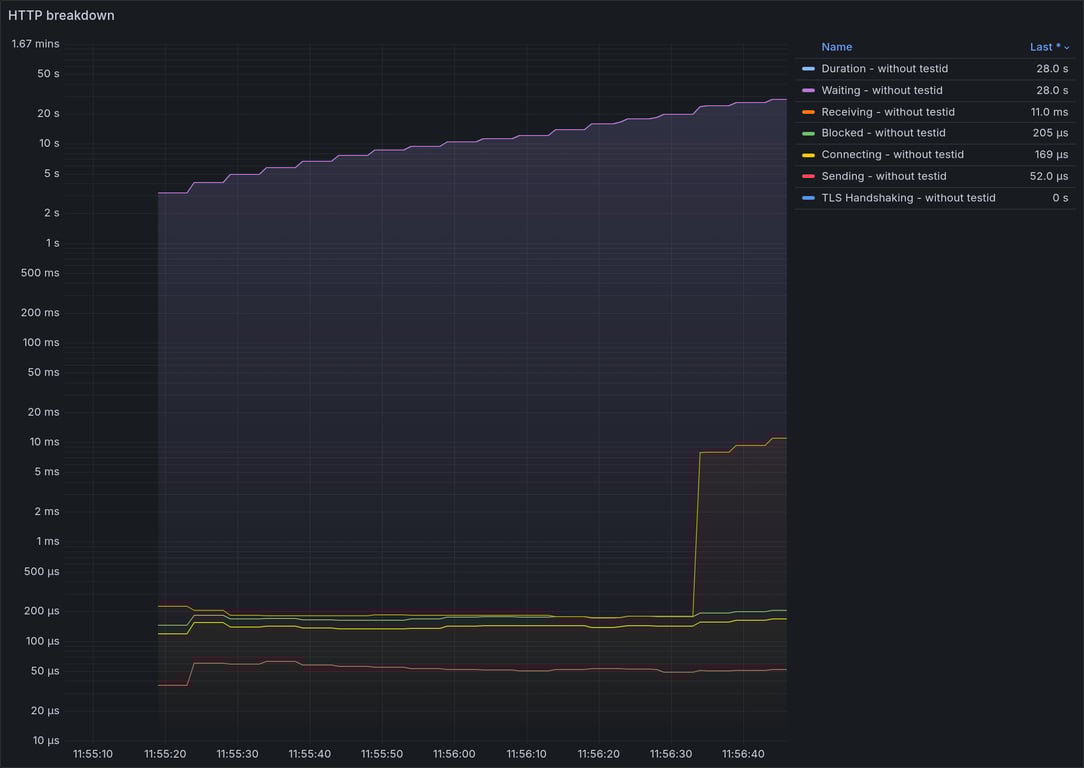Click the 11:56:00 time axis label
The image size is (1084, 768).
pos(454,753)
